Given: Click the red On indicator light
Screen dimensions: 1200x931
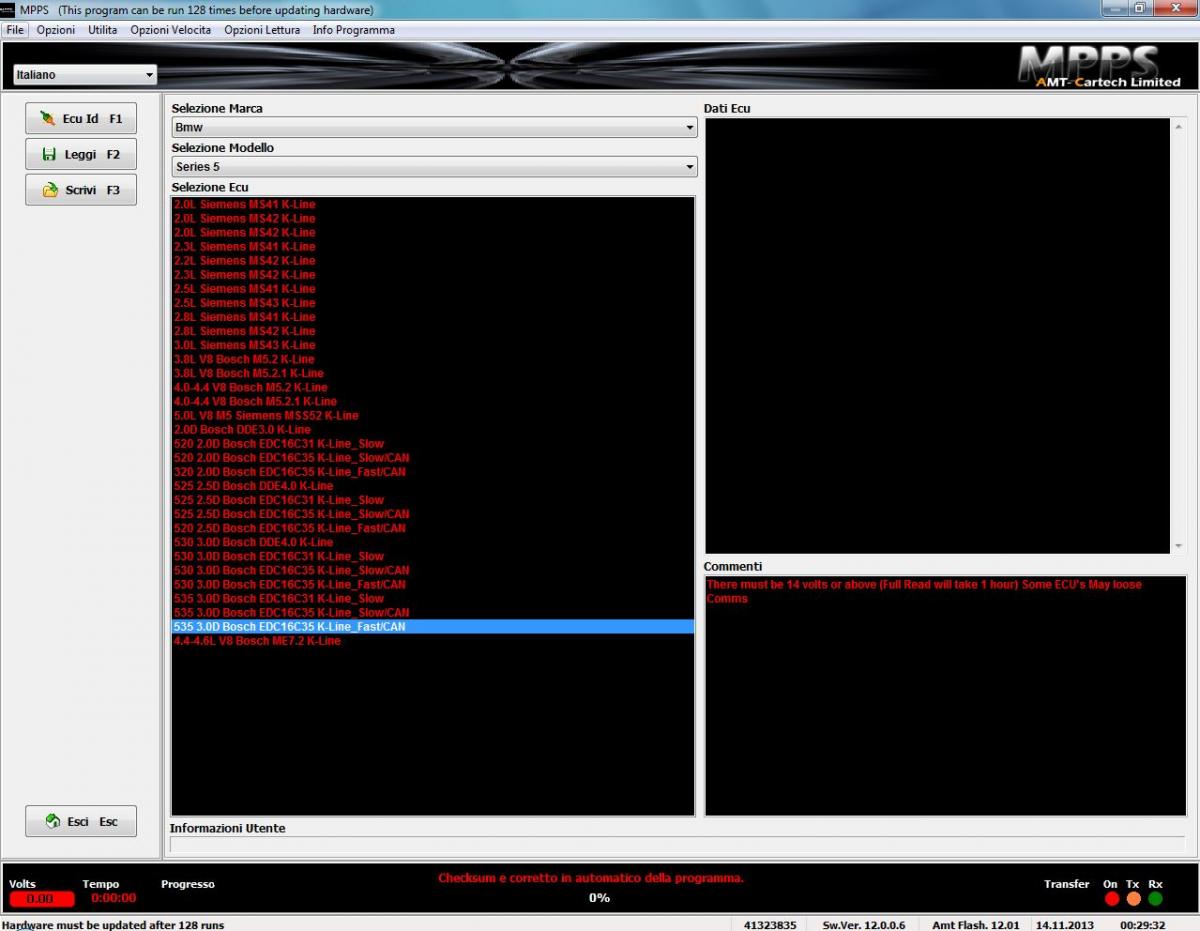Looking at the screenshot, I should click(x=1112, y=899).
